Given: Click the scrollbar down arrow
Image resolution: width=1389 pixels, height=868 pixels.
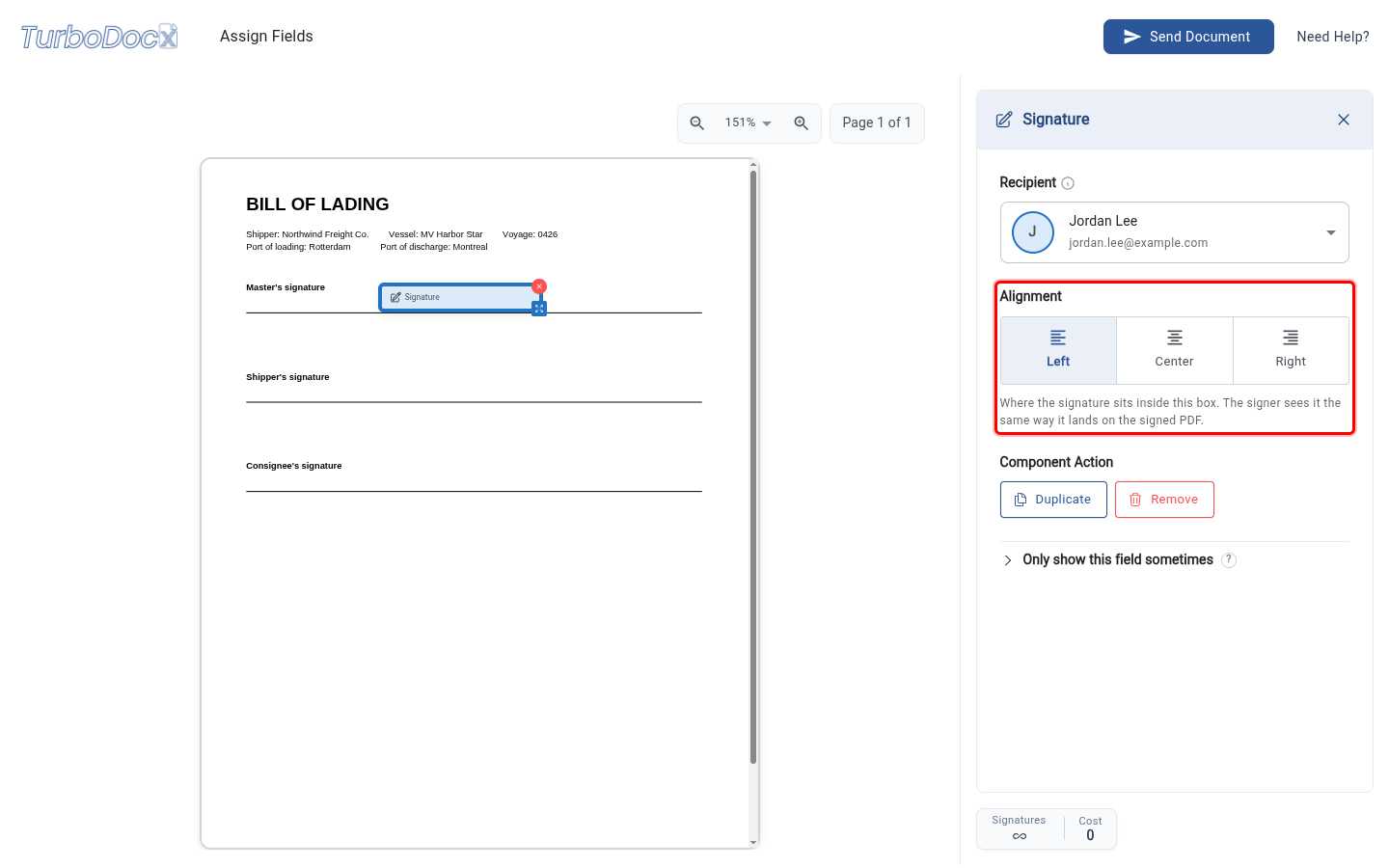Looking at the screenshot, I should 753,843.
